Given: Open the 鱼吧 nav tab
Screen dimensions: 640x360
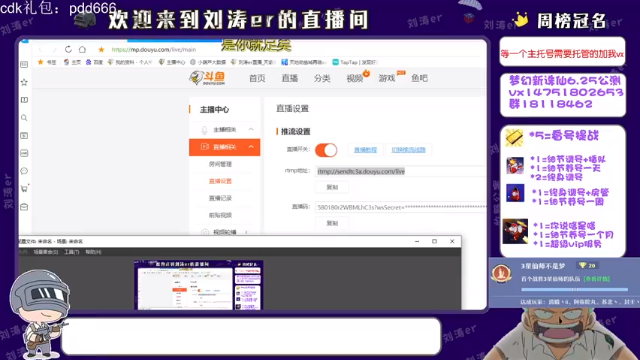Looking at the screenshot, I should click(x=419, y=78).
